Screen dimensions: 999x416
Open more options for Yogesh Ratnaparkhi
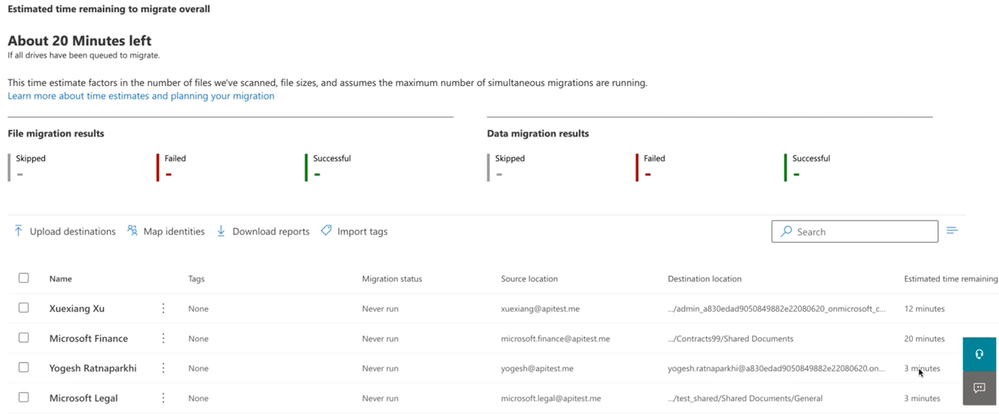coord(163,368)
